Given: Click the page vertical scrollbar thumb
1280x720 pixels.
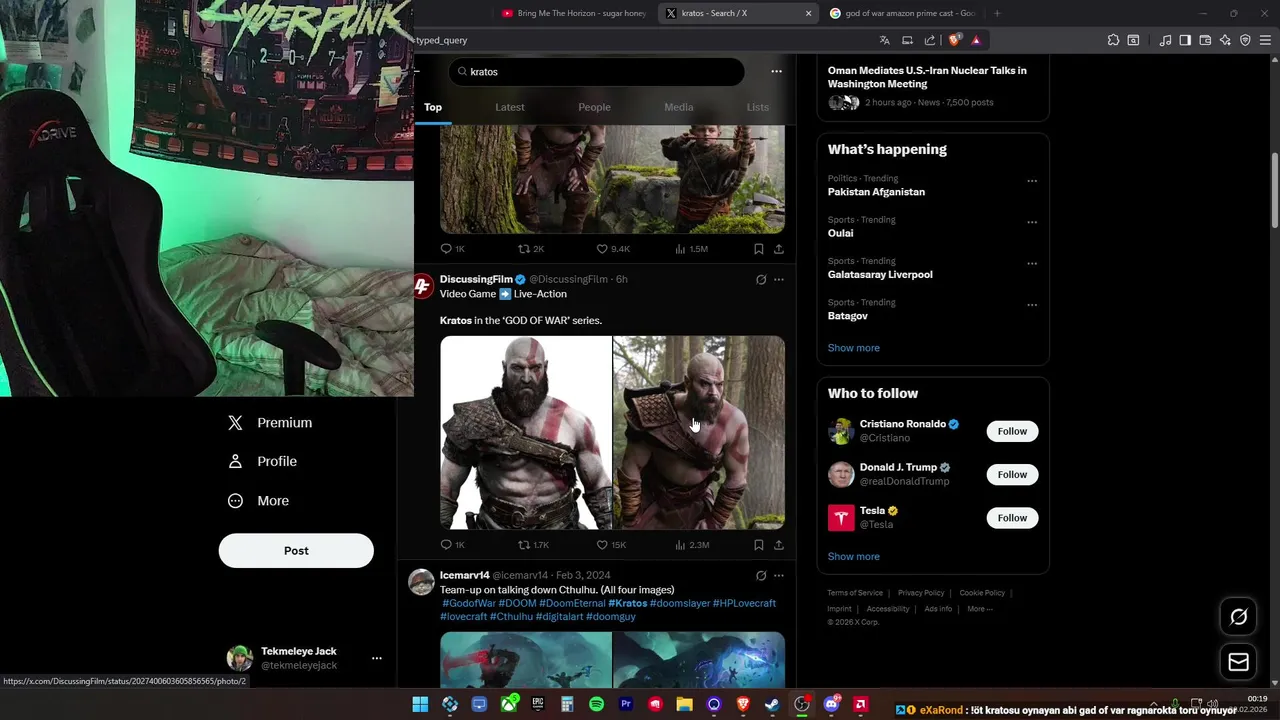Looking at the screenshot, I should pyautogui.click(x=1275, y=190).
